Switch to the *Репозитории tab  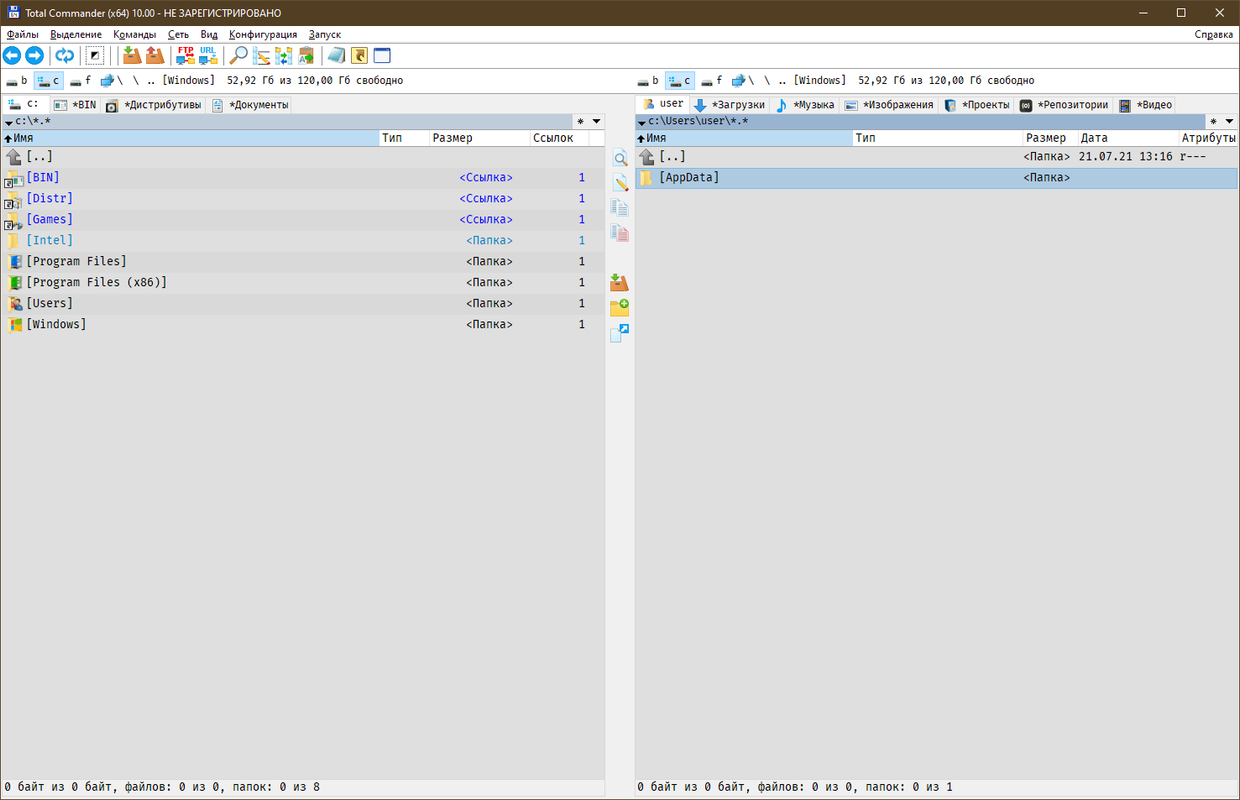1064,105
